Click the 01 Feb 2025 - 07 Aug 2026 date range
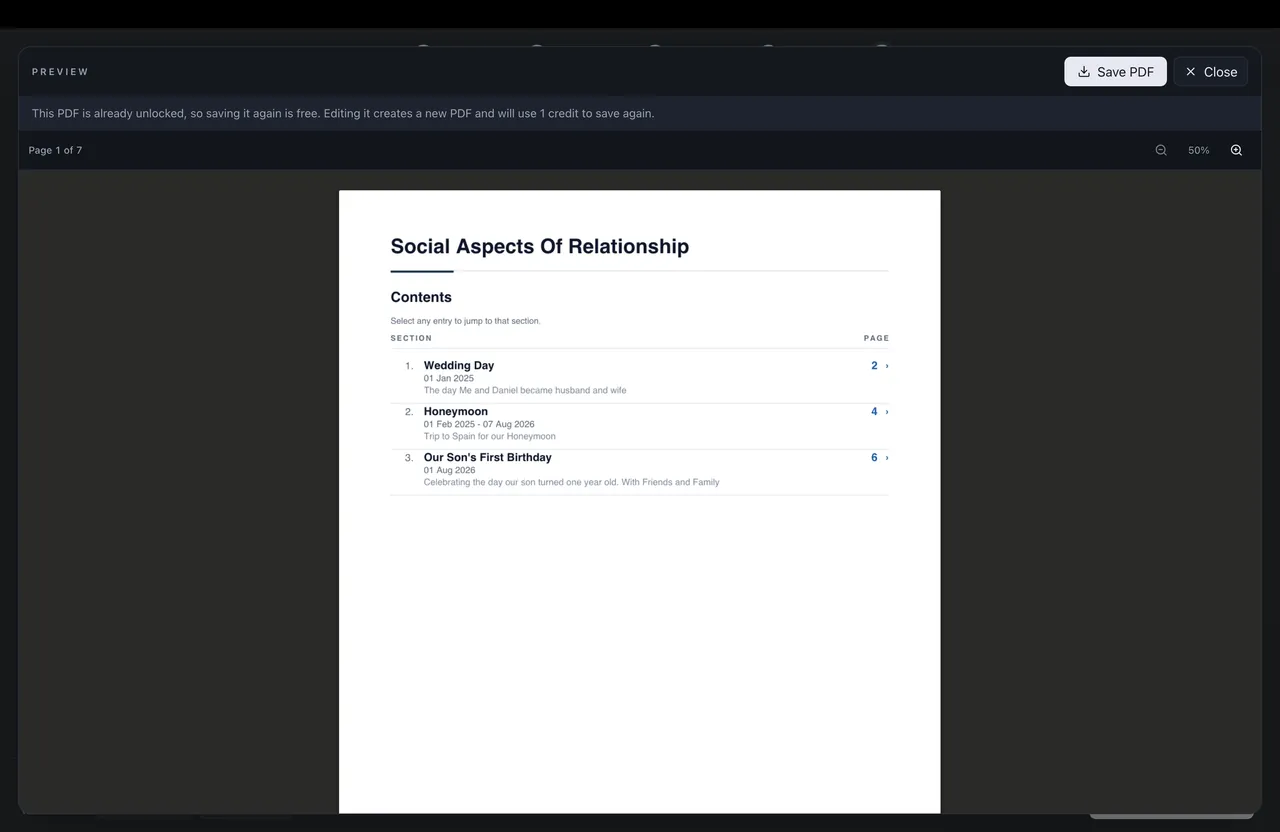1280x832 pixels. 479,424
